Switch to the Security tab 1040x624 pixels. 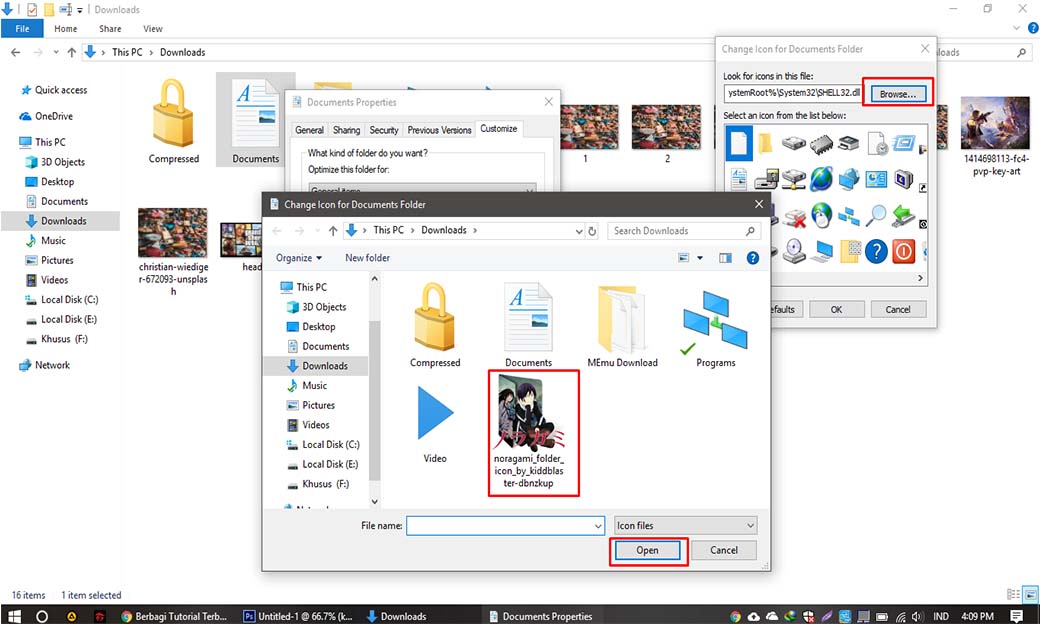[383, 130]
